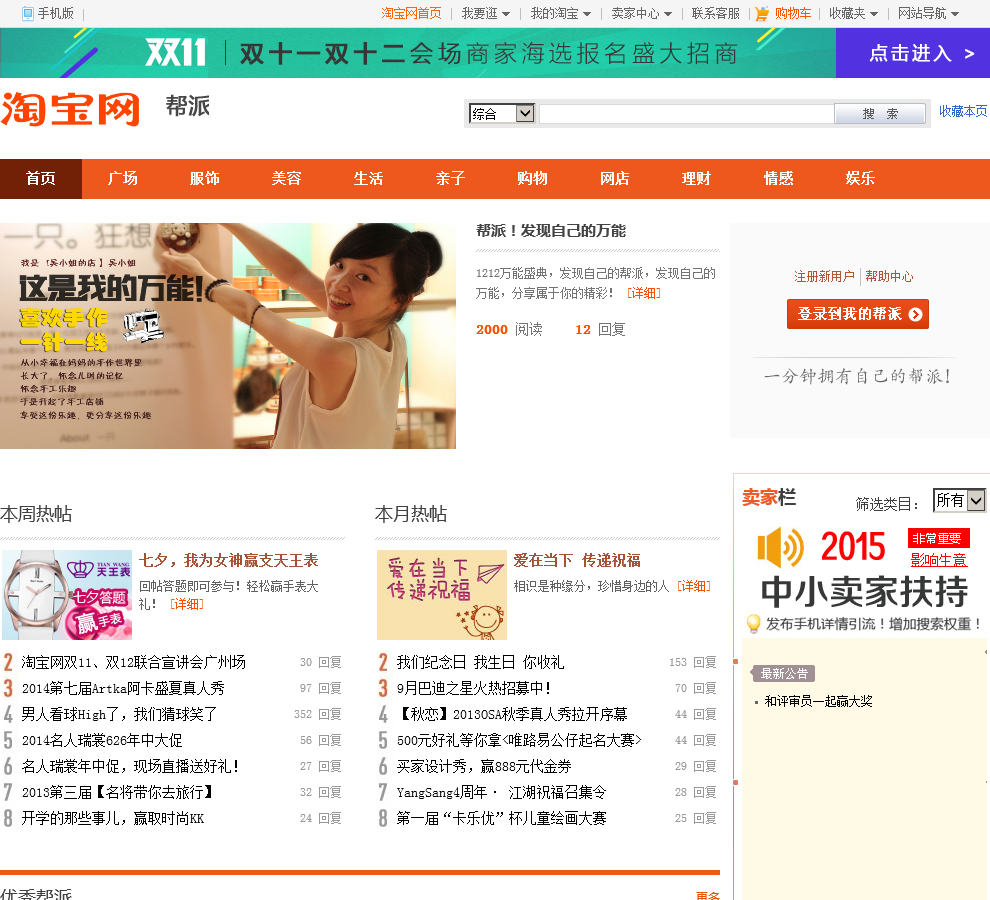The height and width of the screenshot is (900, 990).
Task: Click the 淘宝网 logo
Action: (x=70, y=109)
